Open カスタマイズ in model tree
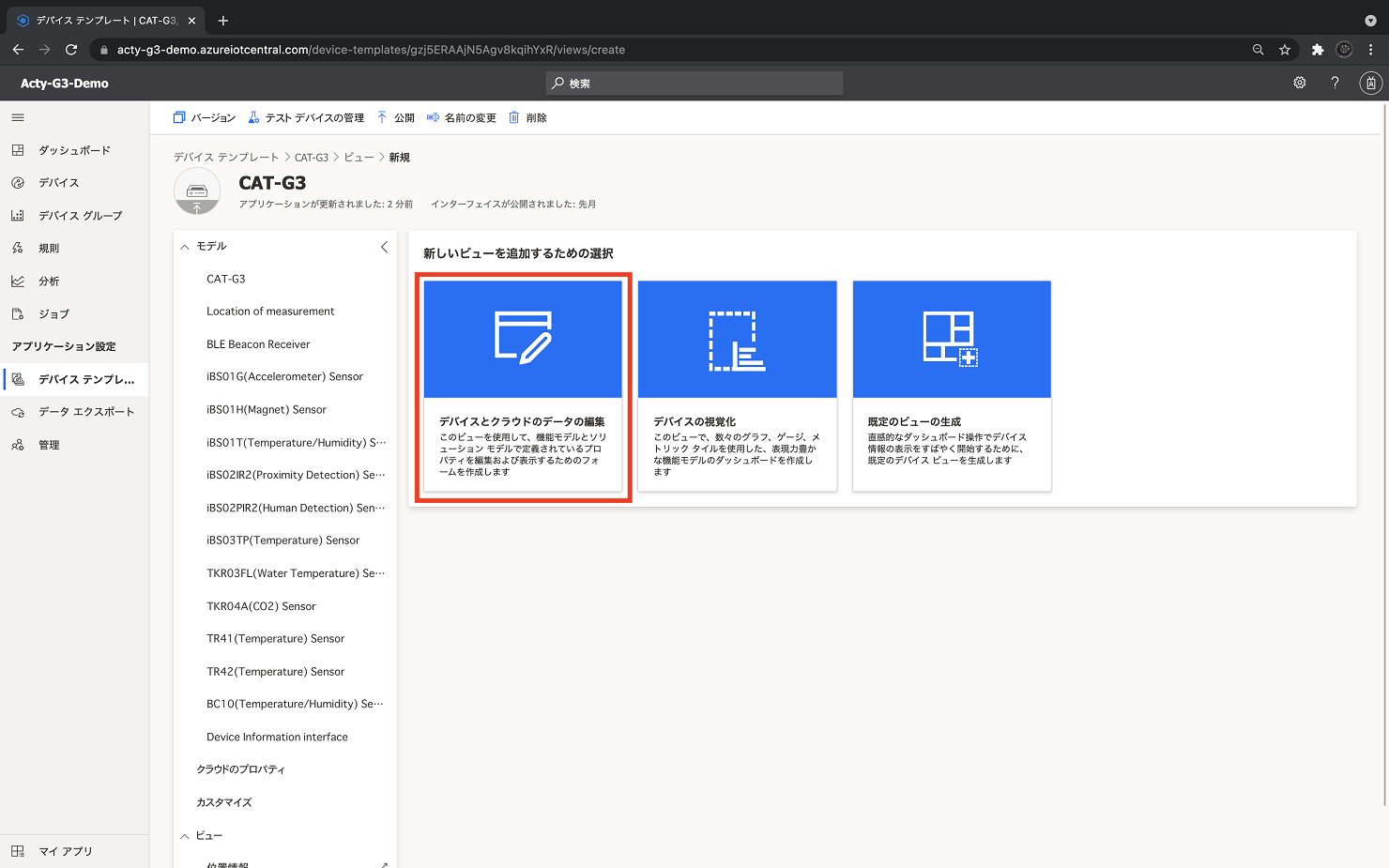The width and height of the screenshot is (1389, 868). 224,802
